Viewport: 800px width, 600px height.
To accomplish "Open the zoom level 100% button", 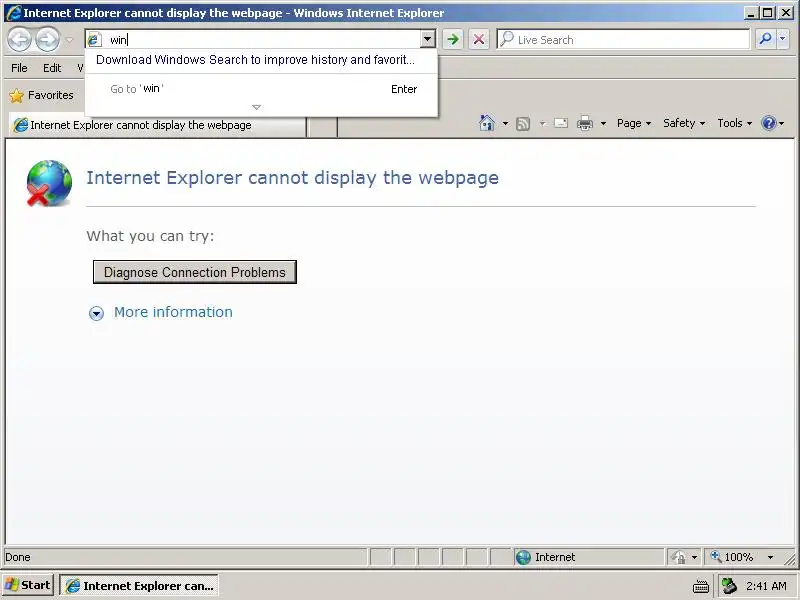I will pyautogui.click(x=733, y=557).
